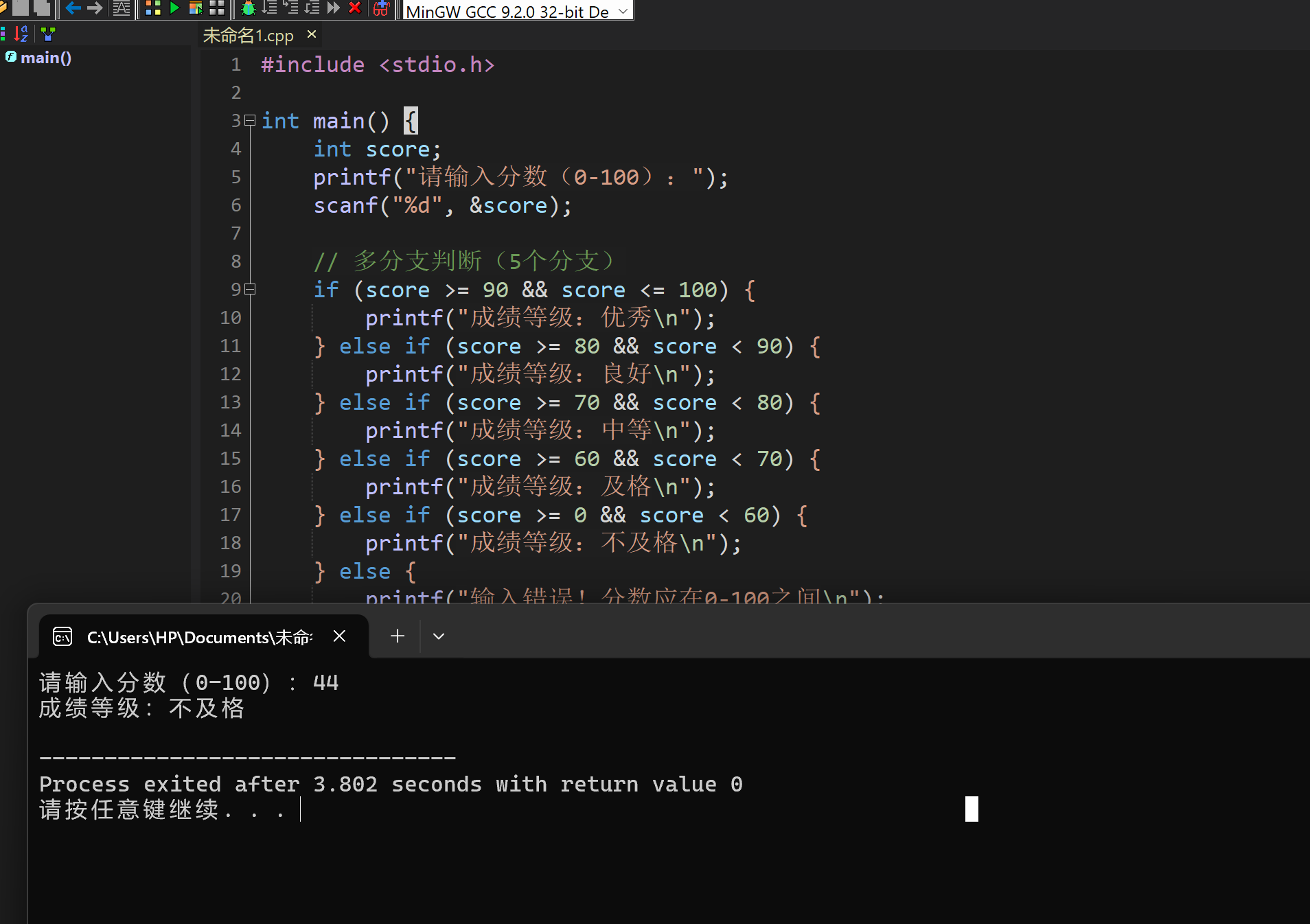Click the scanf("%d", &score) line
The image size is (1310, 924).
(x=442, y=206)
